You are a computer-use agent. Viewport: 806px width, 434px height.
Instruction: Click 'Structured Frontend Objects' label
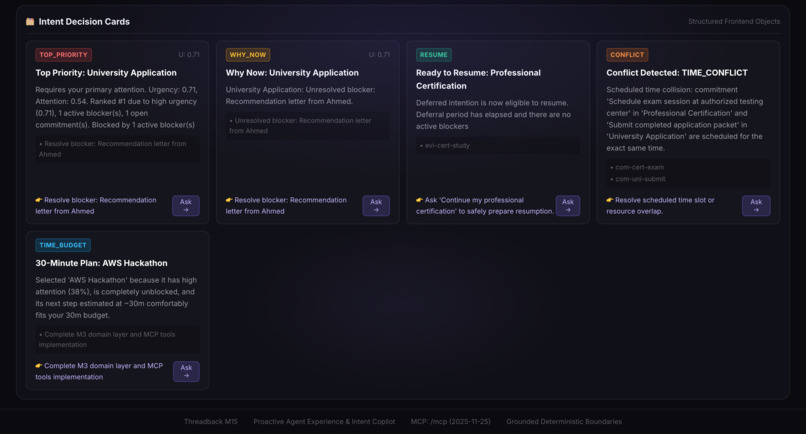[x=734, y=22]
